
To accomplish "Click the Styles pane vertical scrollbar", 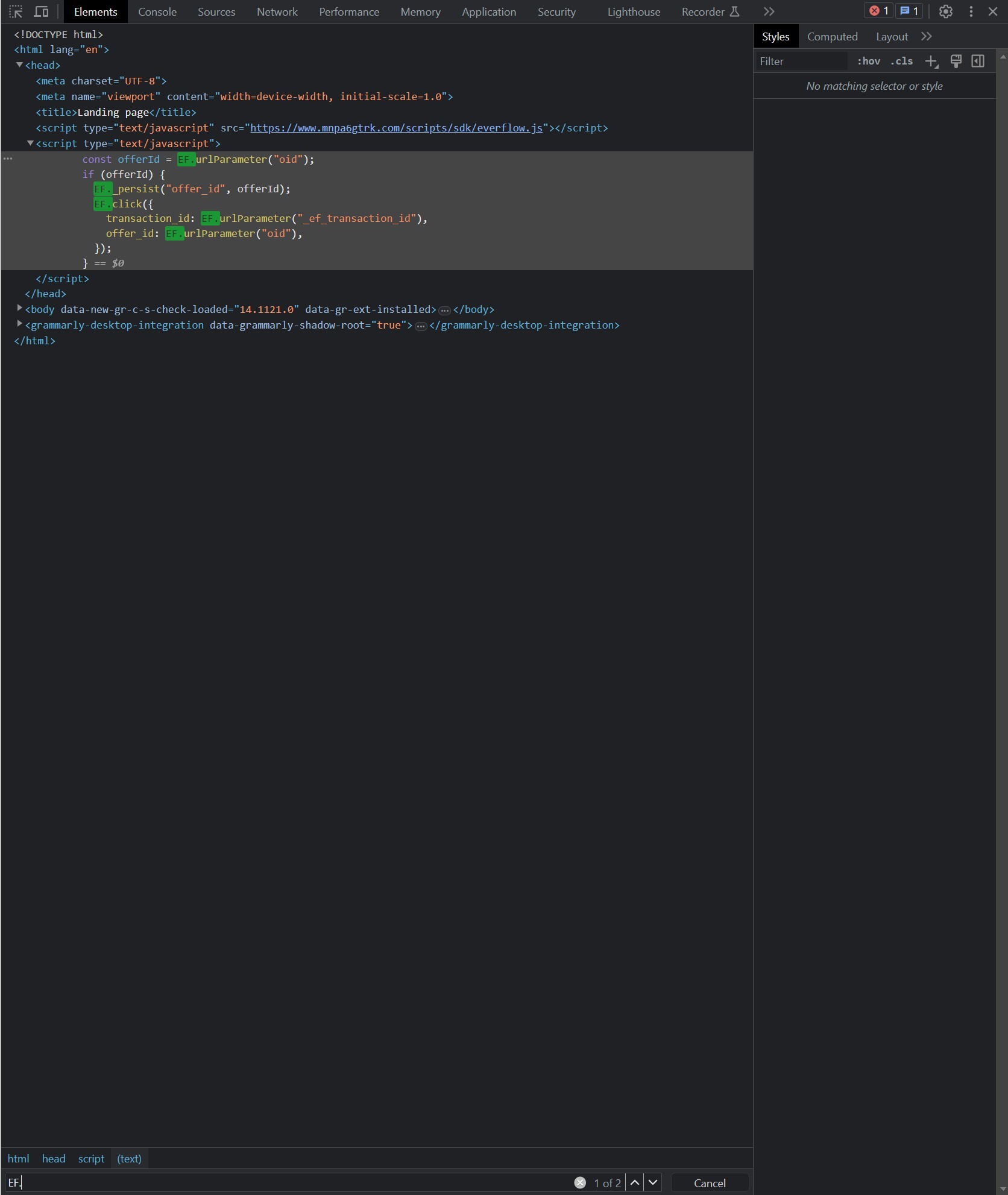I will pyautogui.click(x=1003, y=621).
